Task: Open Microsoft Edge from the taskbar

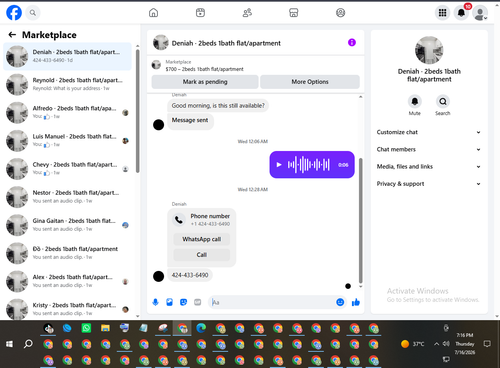Action: pyautogui.click(x=201, y=329)
